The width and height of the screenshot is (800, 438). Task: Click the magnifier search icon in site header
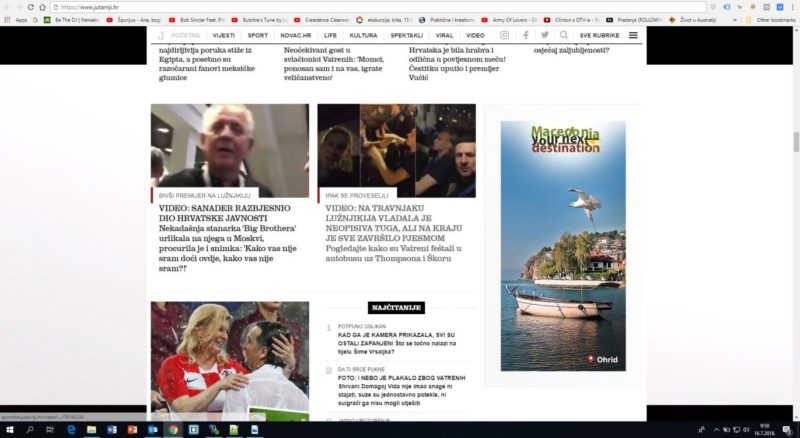coord(564,35)
